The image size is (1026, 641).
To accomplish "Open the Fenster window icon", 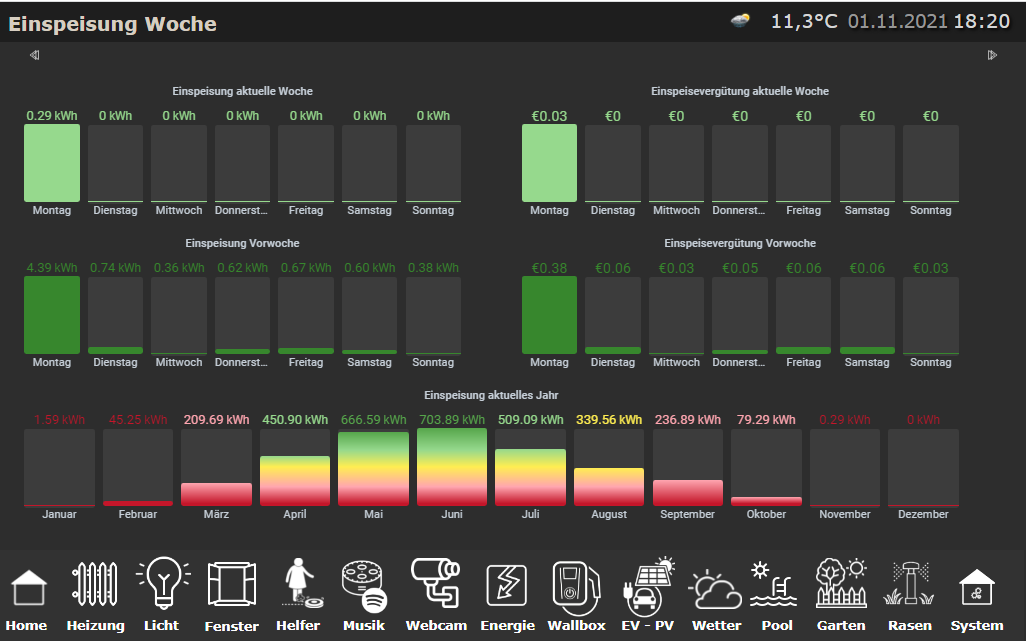I will tap(232, 584).
